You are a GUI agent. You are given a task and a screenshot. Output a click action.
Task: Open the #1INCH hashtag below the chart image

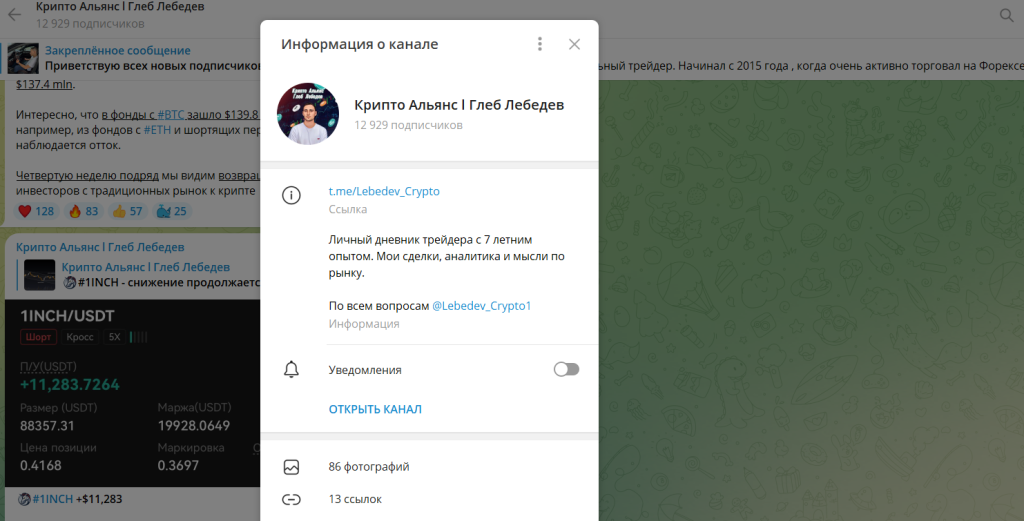pyautogui.click(x=53, y=499)
